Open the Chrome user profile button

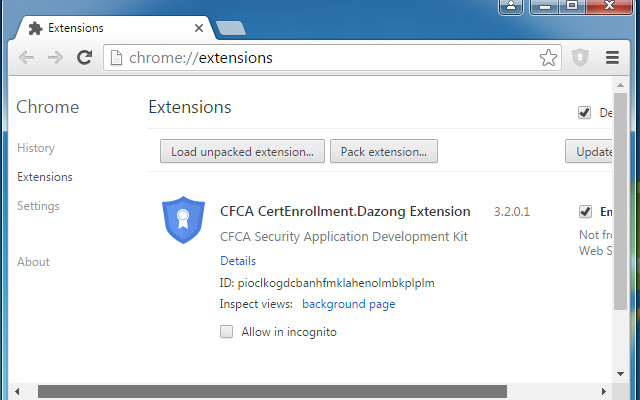pyautogui.click(x=511, y=7)
